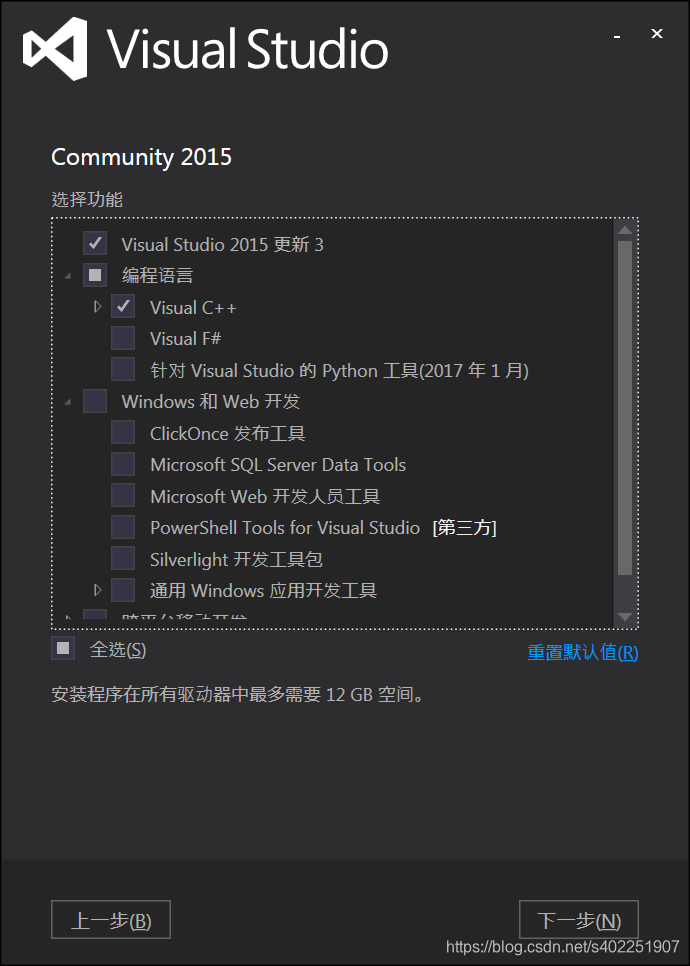
Task: Check the Windows 和 Web 开发 checkbox
Action: [95, 400]
